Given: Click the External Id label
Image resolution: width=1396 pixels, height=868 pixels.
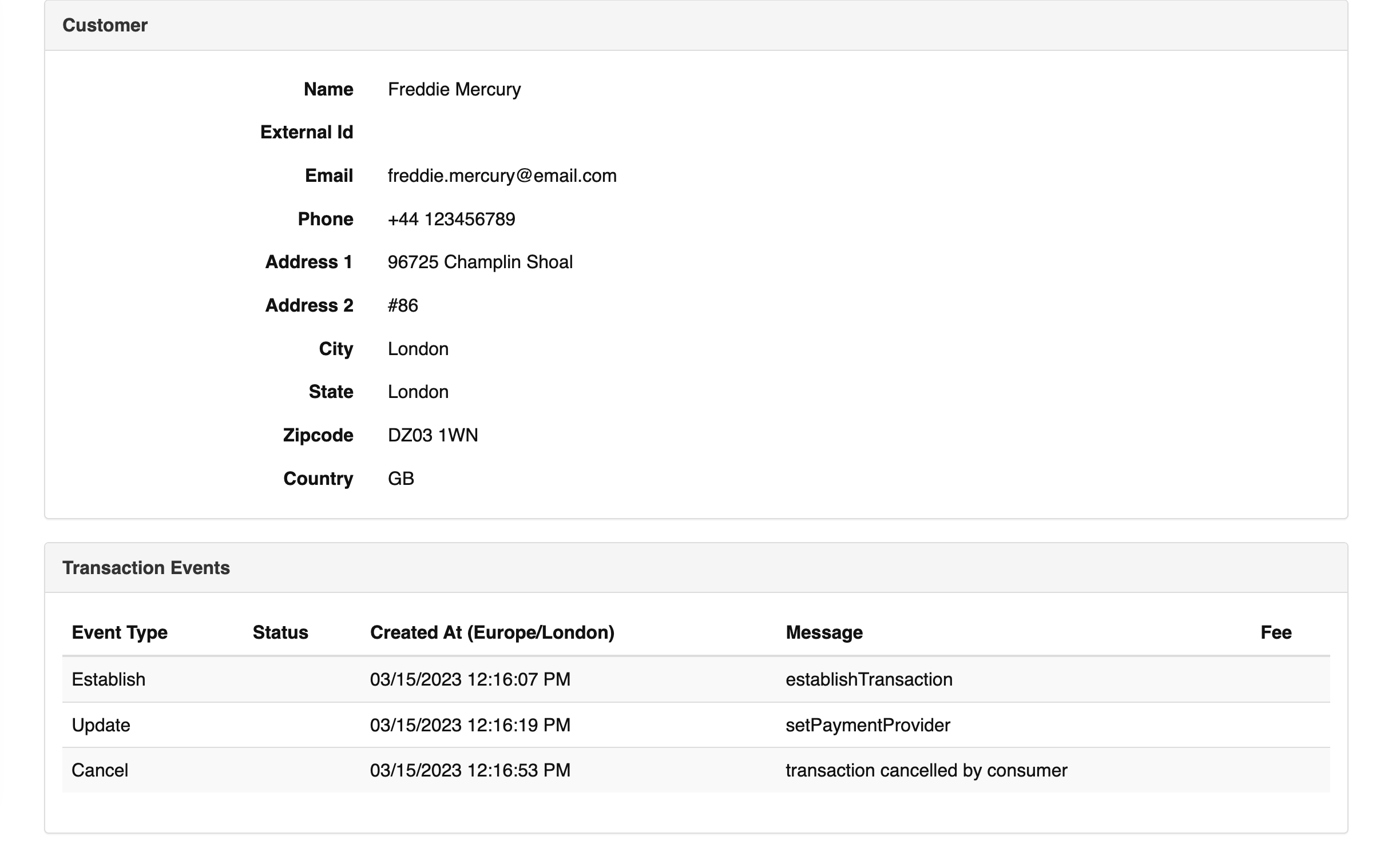Looking at the screenshot, I should pos(306,133).
